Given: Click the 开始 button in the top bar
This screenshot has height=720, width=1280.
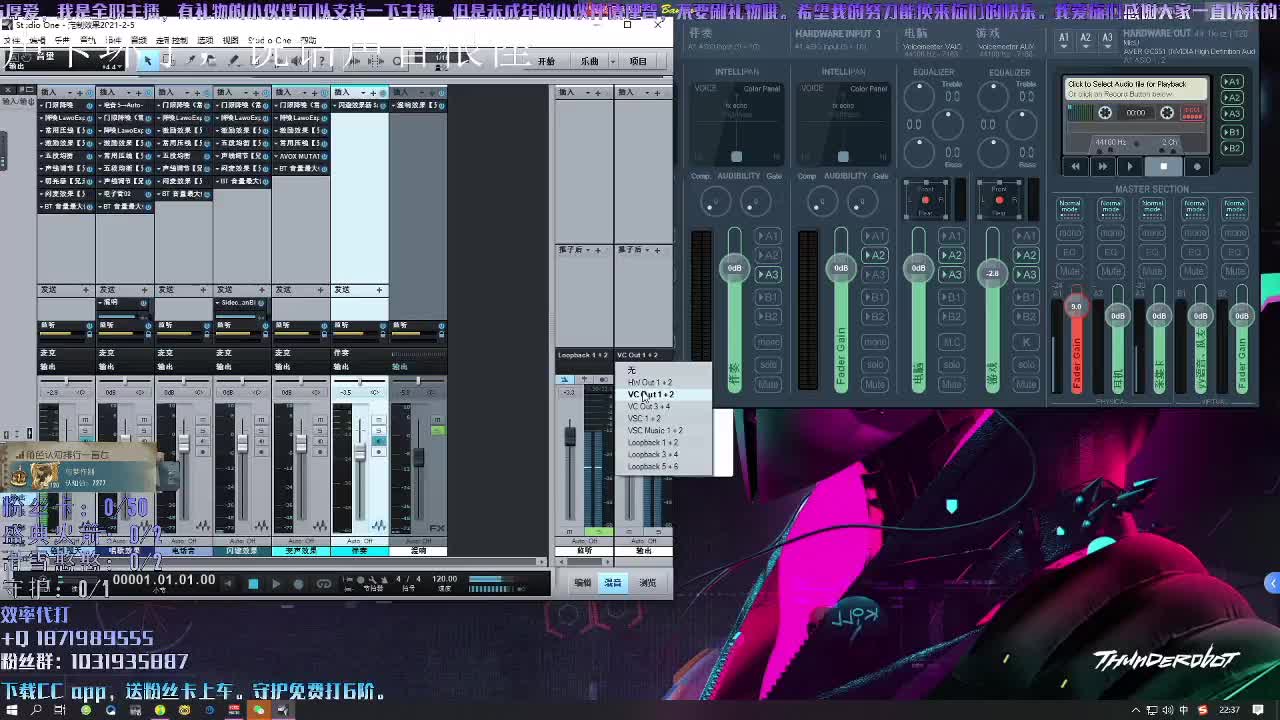Looking at the screenshot, I should coord(546,61).
